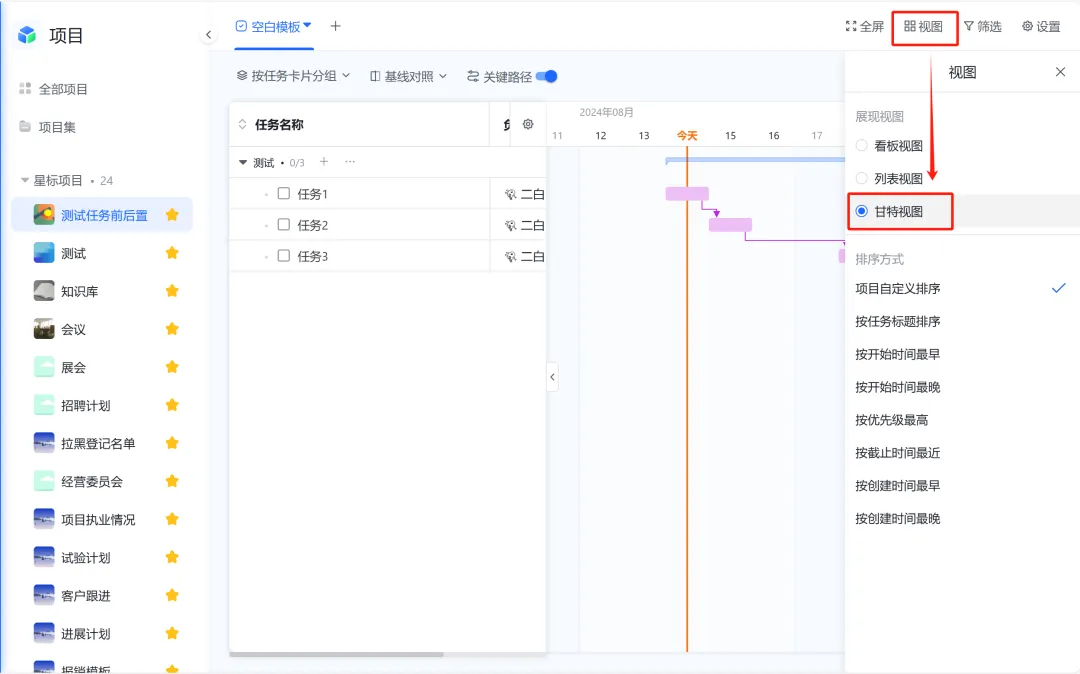Toggle star for 知识库

point(172,291)
